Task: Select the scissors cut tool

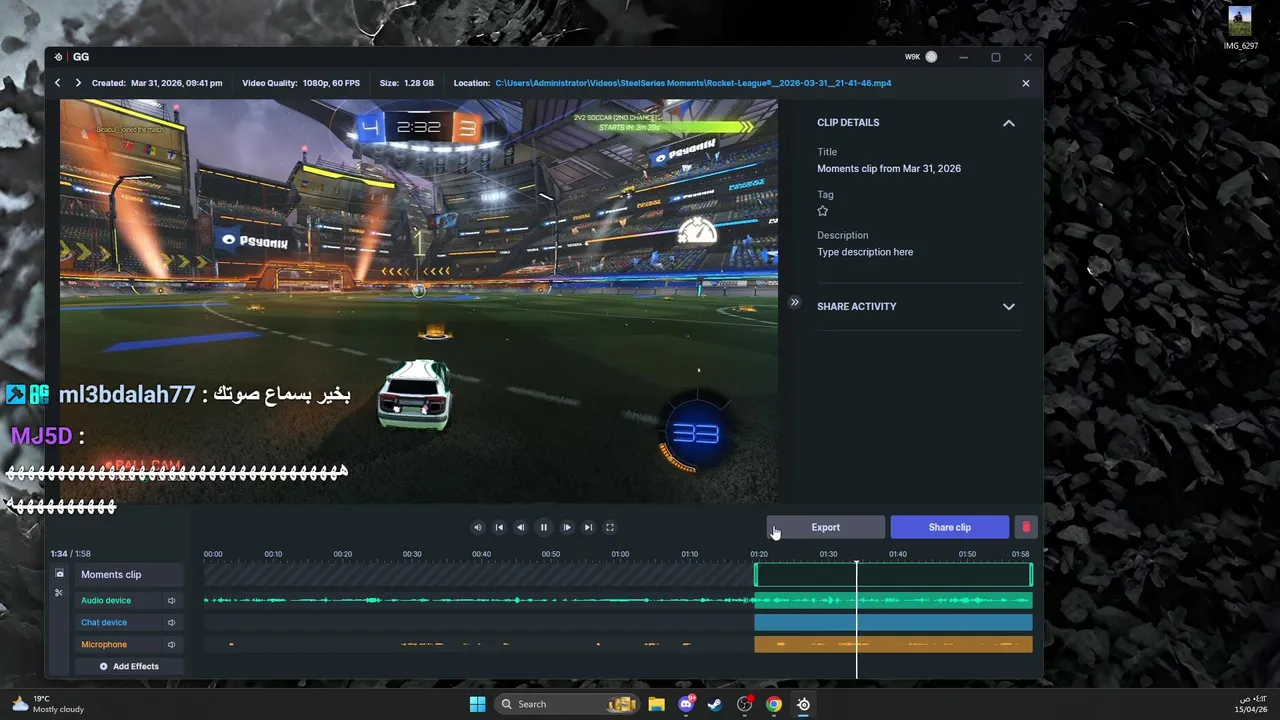Action: (59, 593)
